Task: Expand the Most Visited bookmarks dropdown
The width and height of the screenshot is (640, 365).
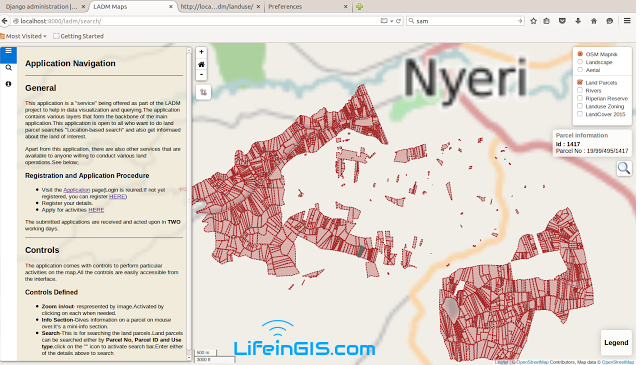Action: click(24, 36)
